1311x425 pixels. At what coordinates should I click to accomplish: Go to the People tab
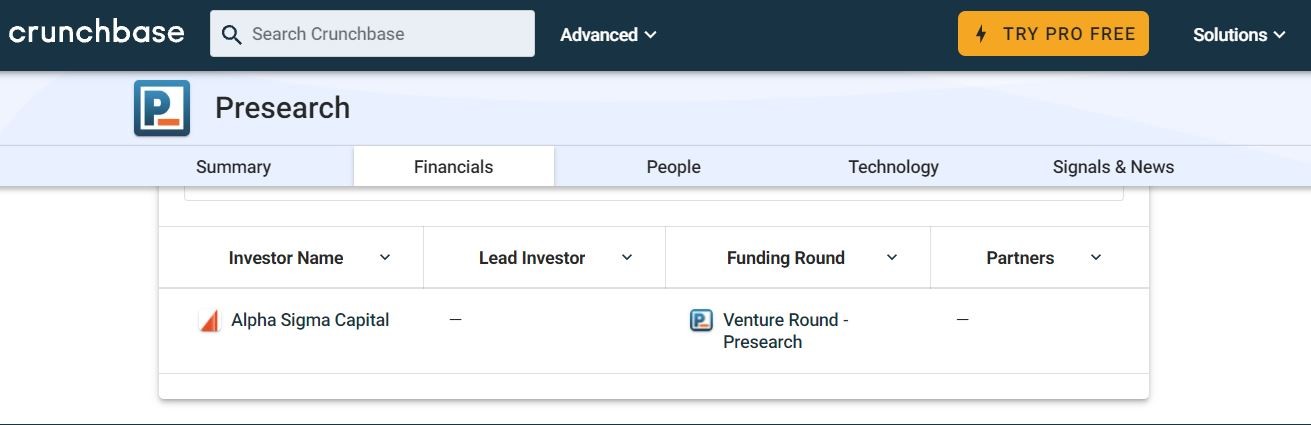(674, 167)
